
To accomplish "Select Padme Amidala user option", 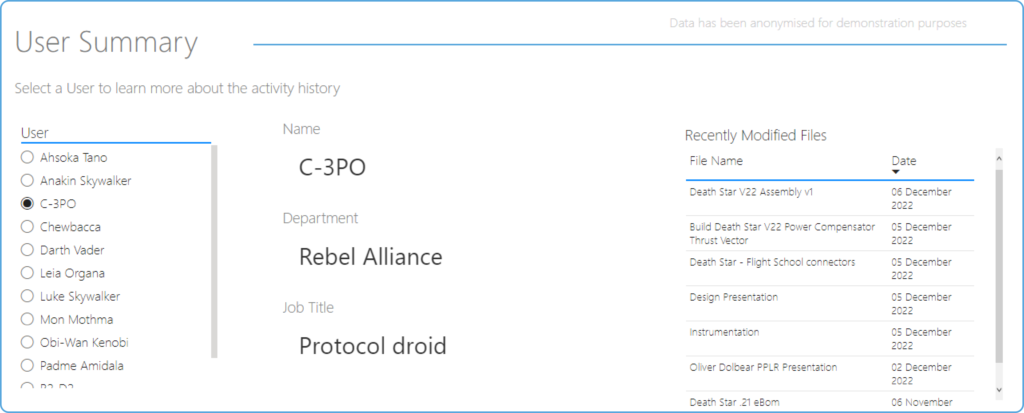I will click(x=27, y=365).
